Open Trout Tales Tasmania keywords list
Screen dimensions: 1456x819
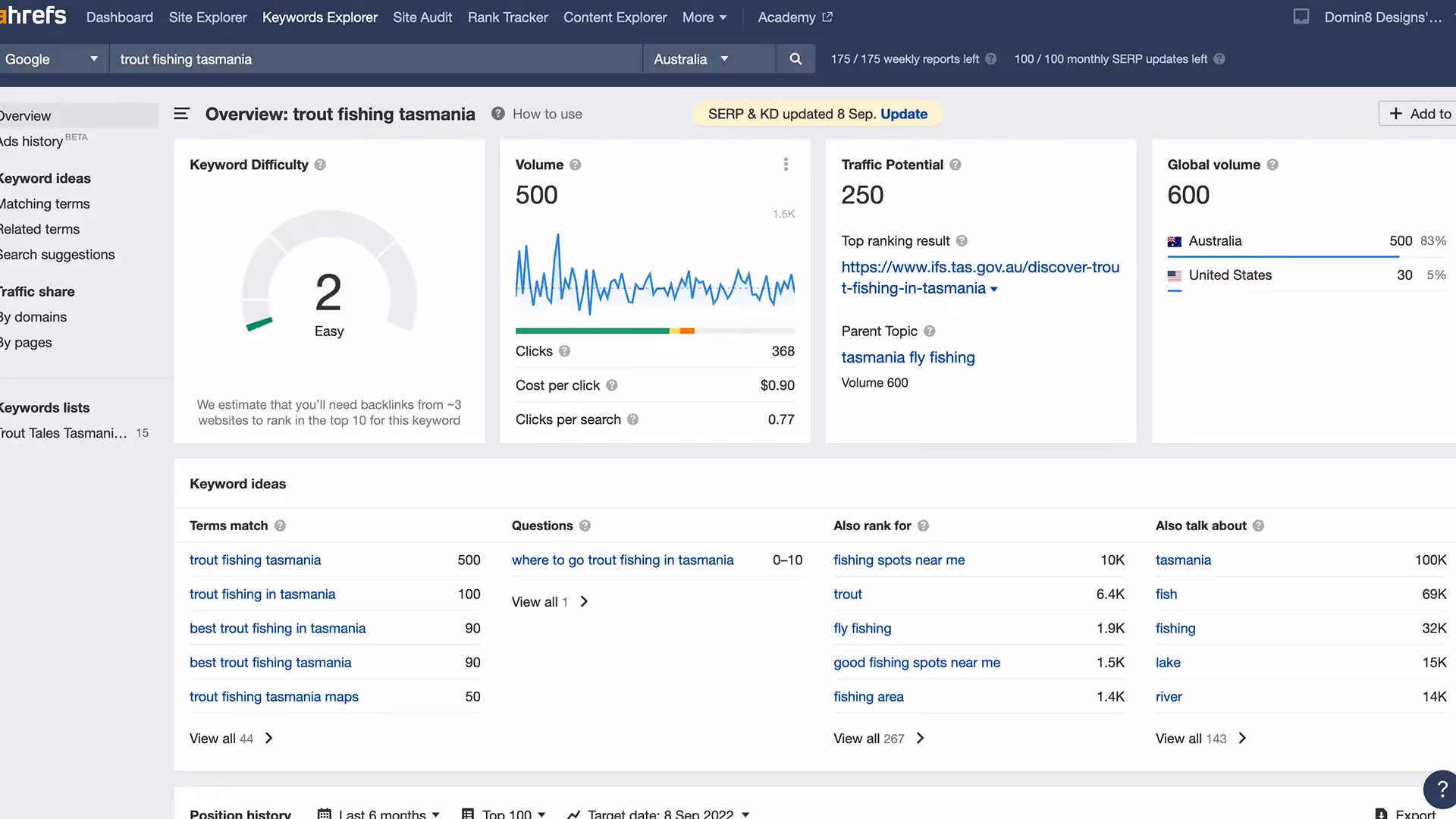point(64,433)
